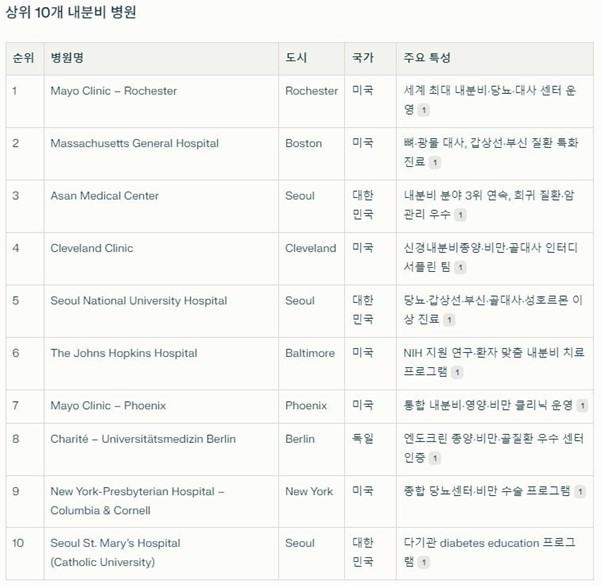
Task: Select the text The Johns Hopkins Hospital
Action: point(124,353)
